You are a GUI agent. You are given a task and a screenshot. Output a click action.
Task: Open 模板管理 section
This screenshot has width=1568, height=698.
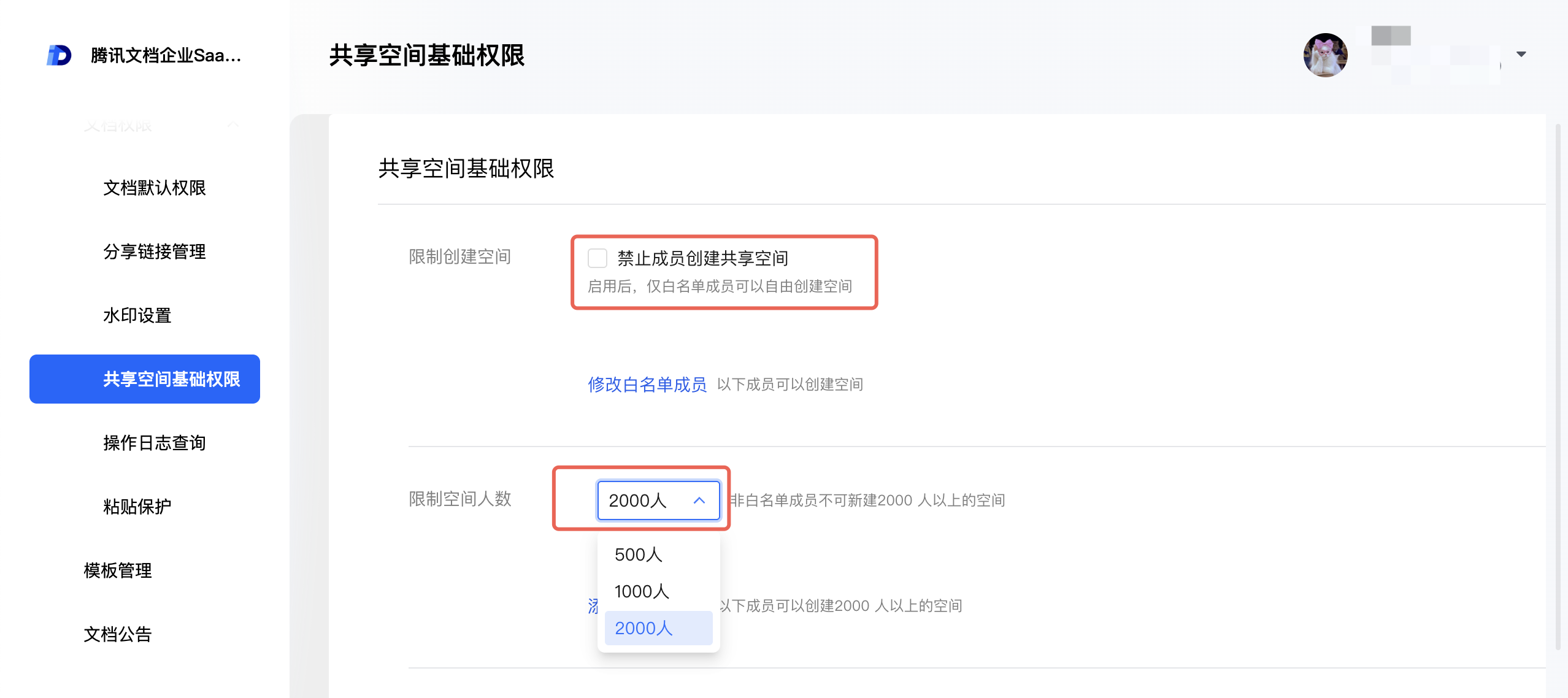(118, 570)
